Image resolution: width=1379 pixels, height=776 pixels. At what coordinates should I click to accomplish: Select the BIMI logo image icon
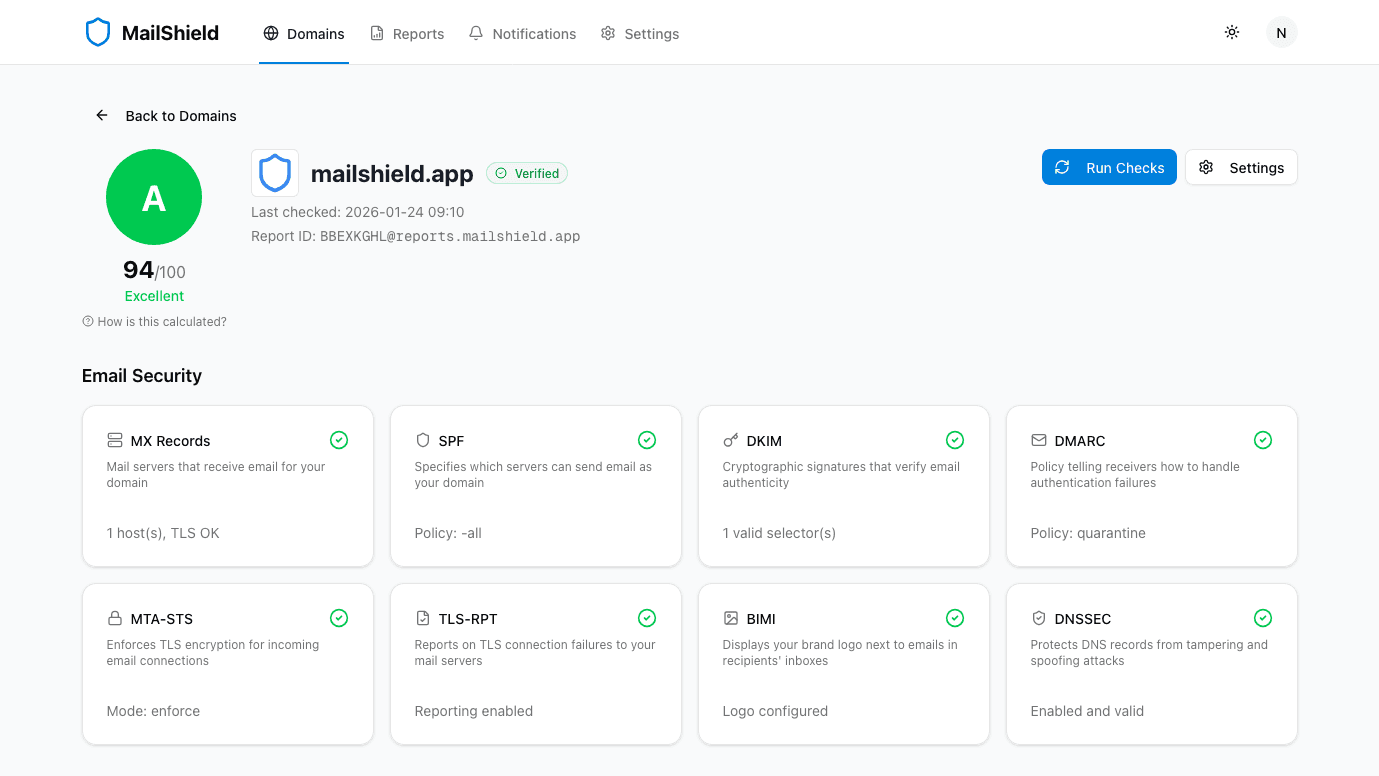click(x=729, y=618)
